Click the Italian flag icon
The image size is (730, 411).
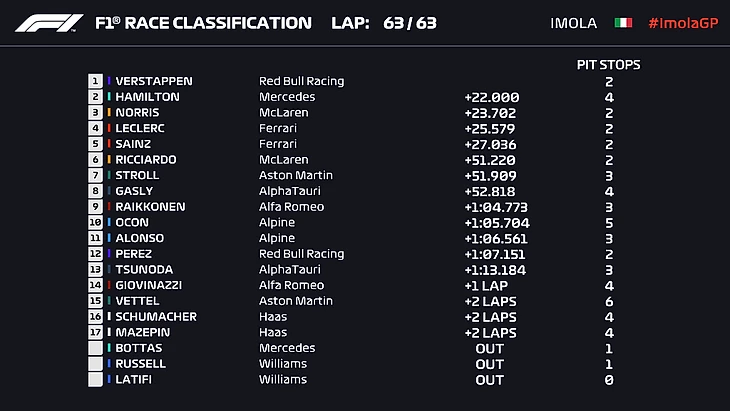point(624,23)
